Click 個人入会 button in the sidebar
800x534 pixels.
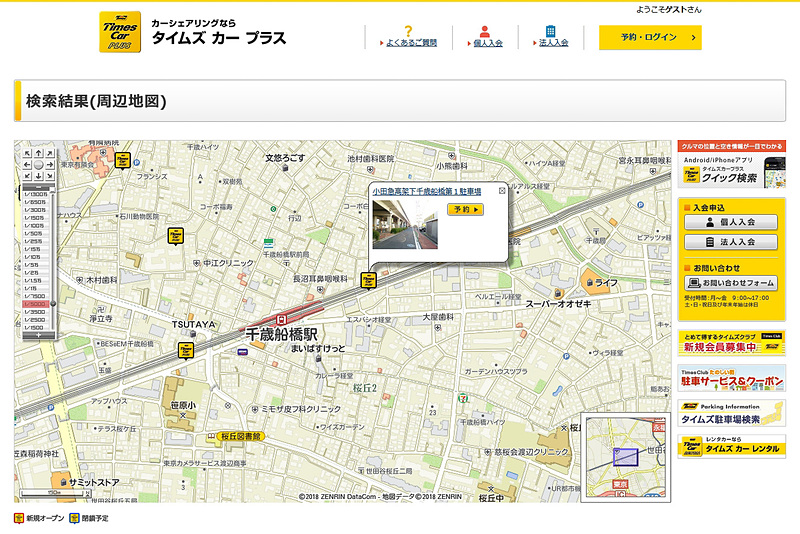731,222
